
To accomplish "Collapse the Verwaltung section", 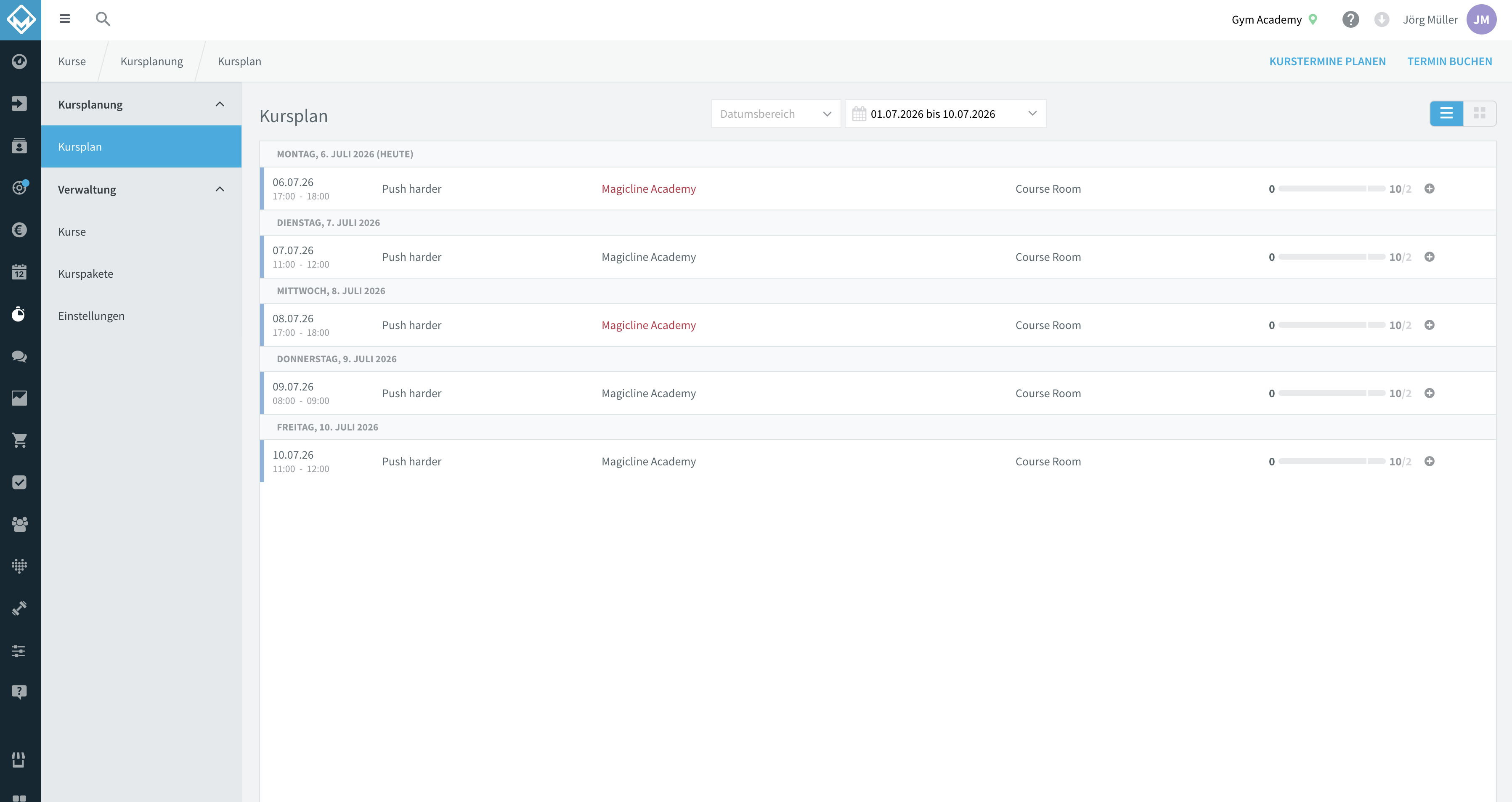I will [220, 189].
